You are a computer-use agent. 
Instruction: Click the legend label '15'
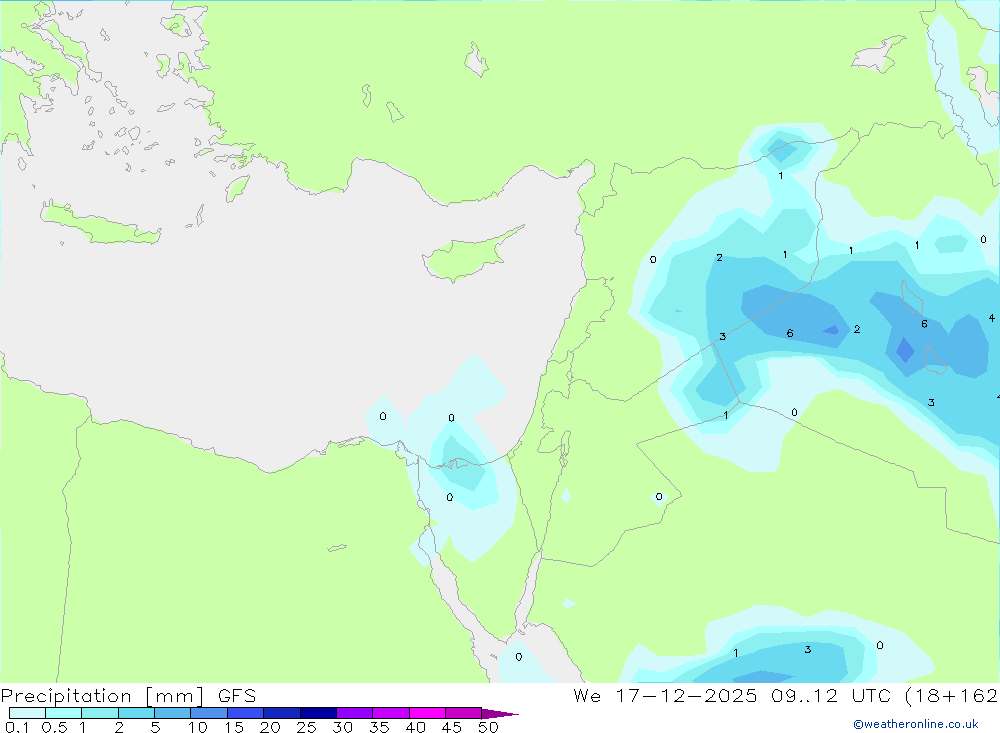[234, 727]
